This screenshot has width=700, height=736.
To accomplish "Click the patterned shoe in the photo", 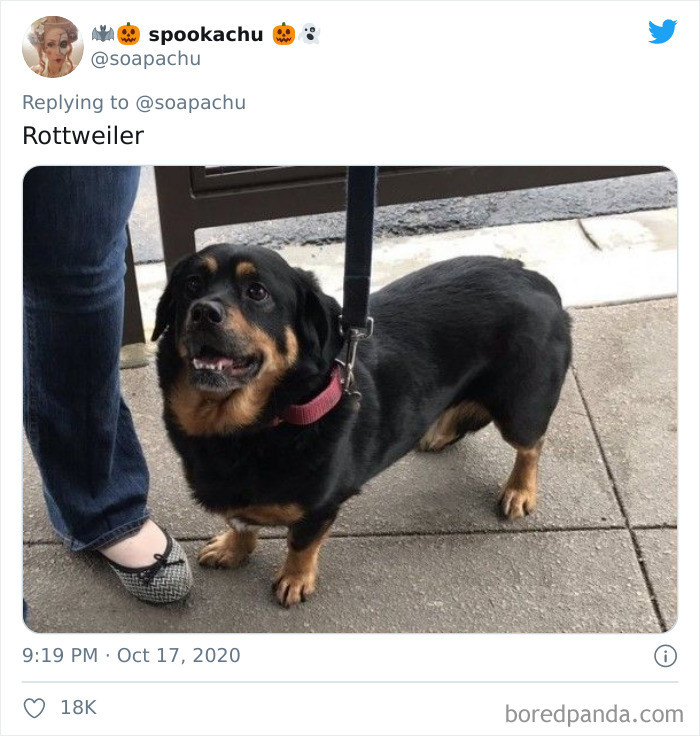I will coord(153,568).
